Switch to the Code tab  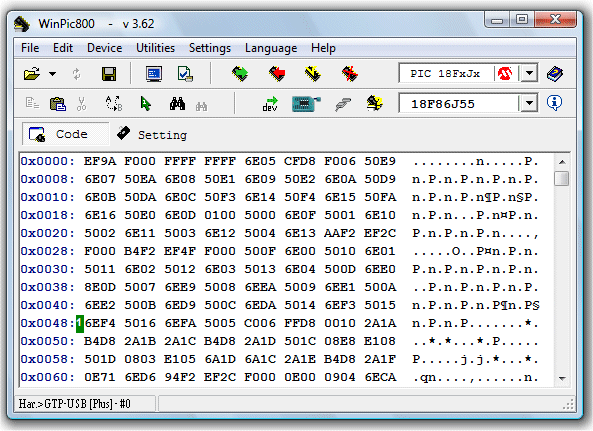(x=65, y=134)
